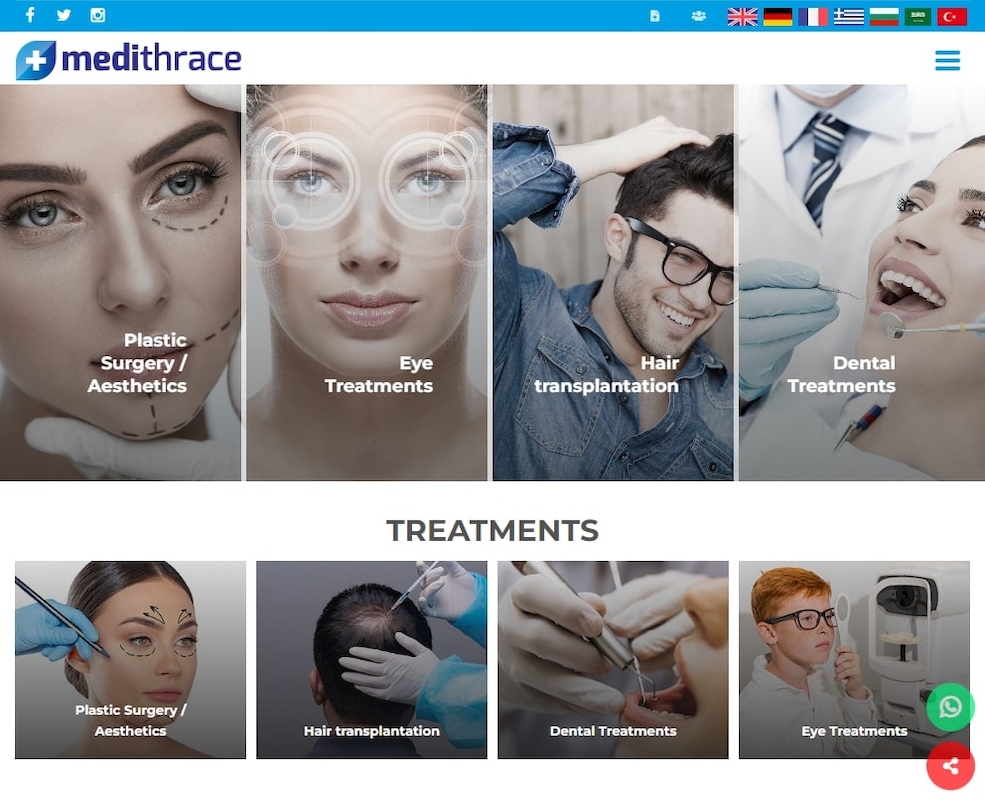Select Eye Treatments thumbnail under Treatments
The image size is (985, 800).
point(854,660)
